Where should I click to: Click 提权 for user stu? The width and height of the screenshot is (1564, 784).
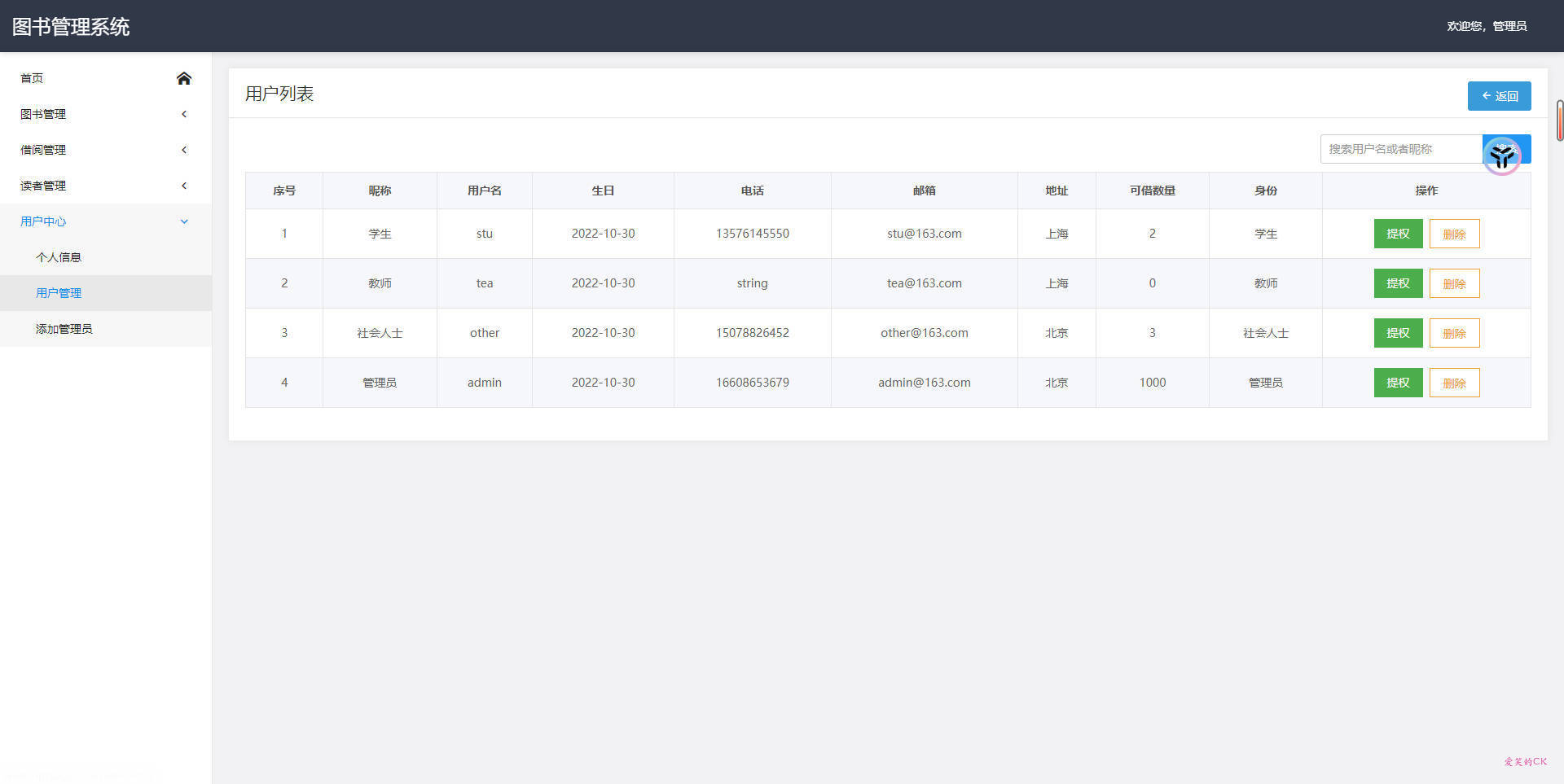1398,234
